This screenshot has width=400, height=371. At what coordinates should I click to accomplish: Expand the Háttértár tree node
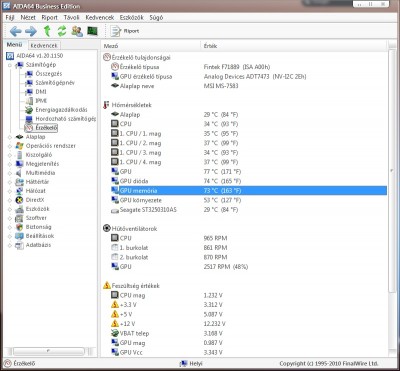10,182
